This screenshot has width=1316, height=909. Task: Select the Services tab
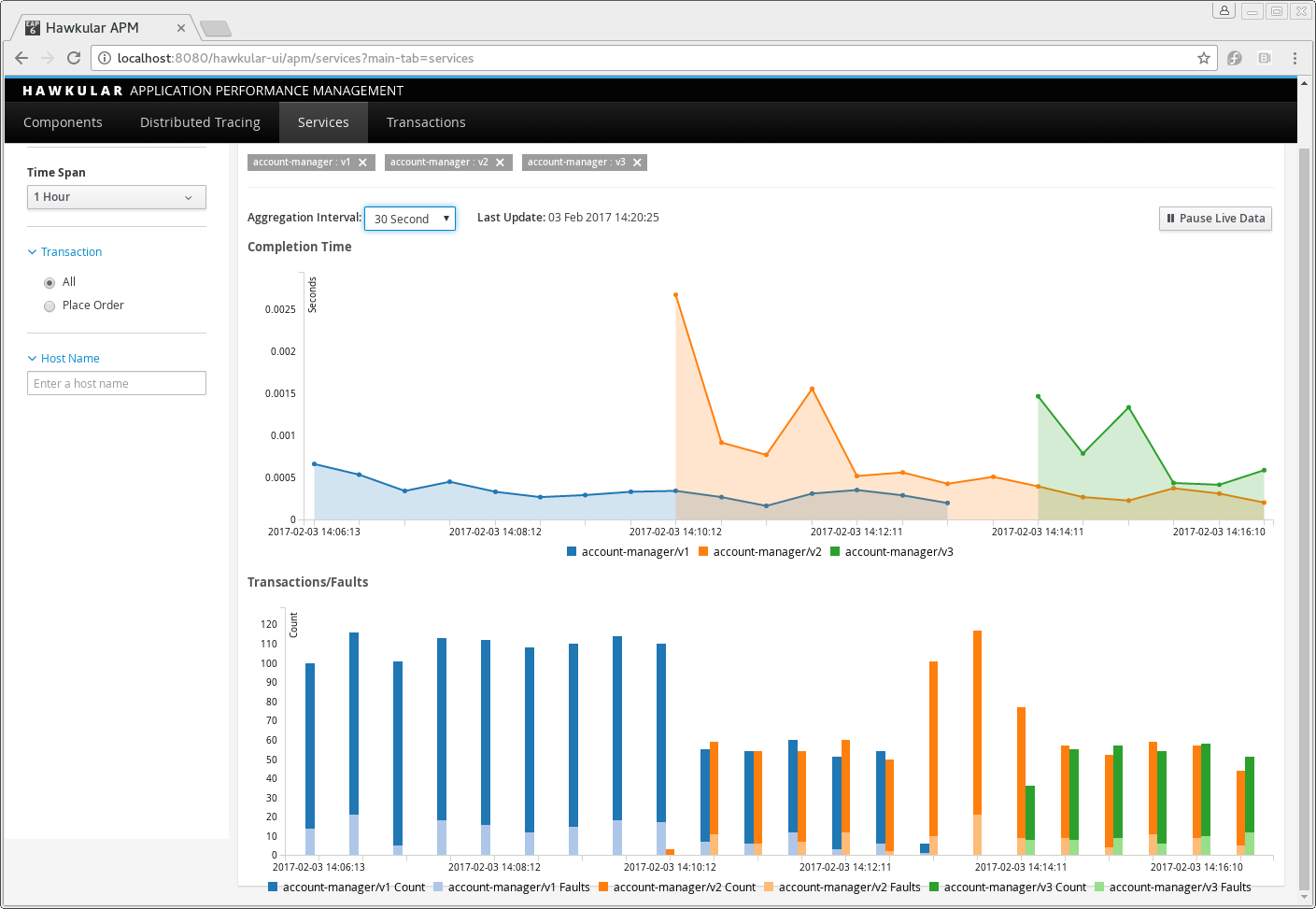coord(323,122)
